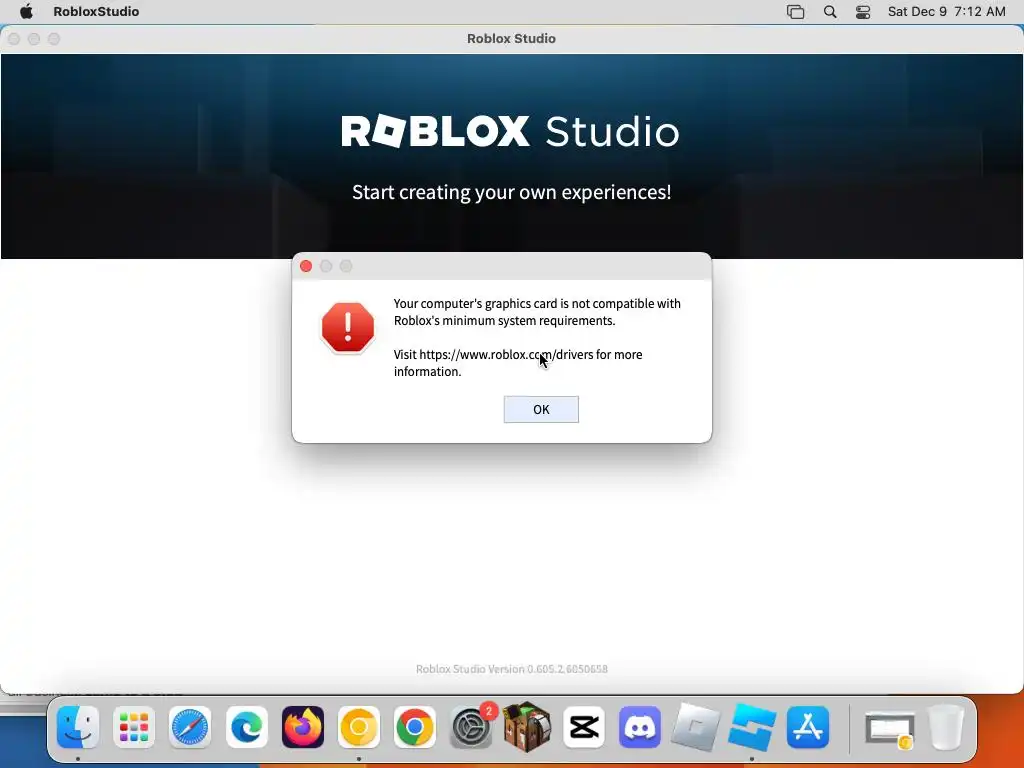Click the date and time in menu bar
Screen dimensions: 1024x768
(946, 11)
